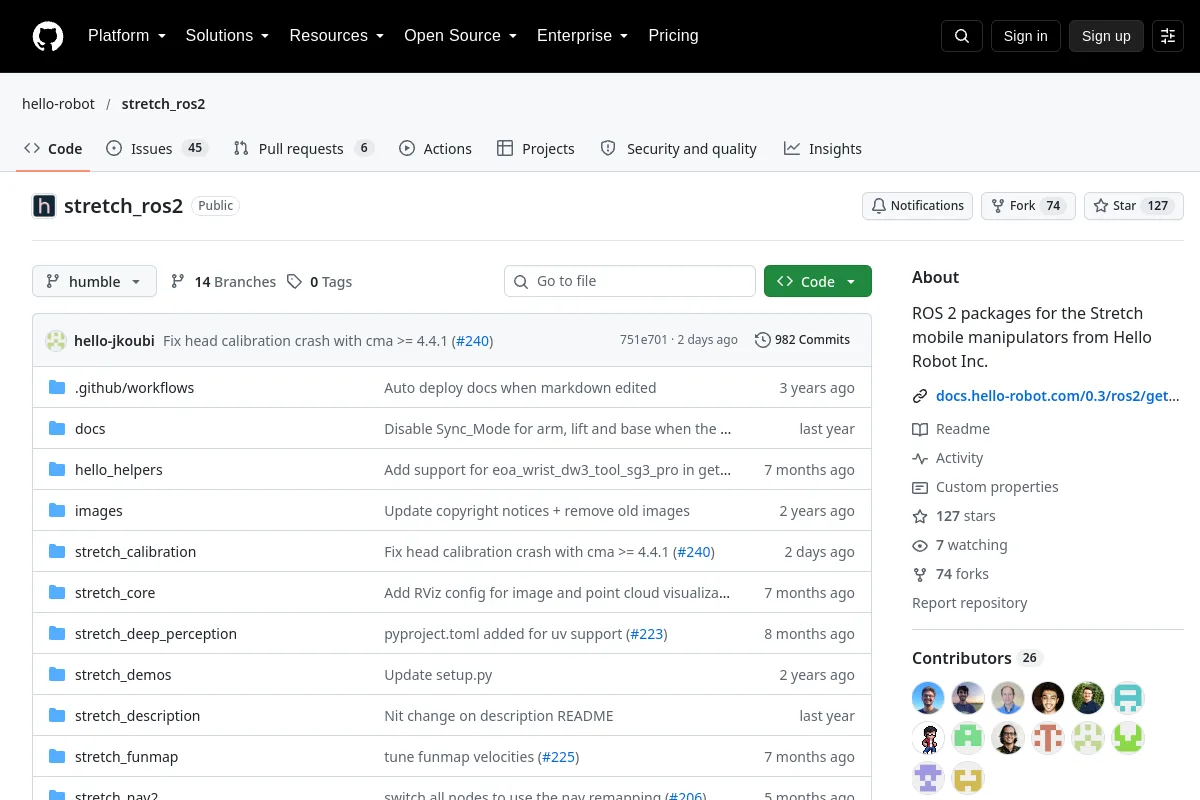
Task: Click the folder icon for stretch_description
Action: pos(57,715)
